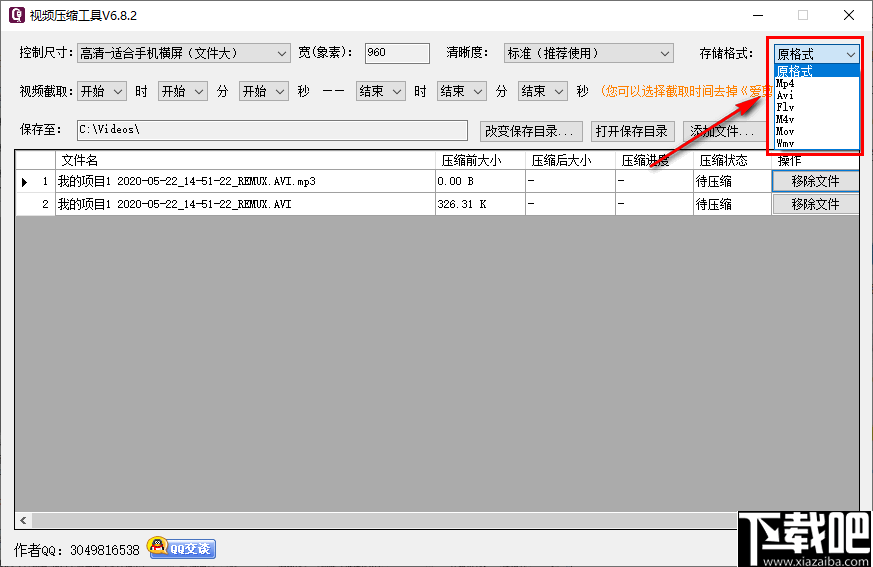Image resolution: width=873 pixels, height=567 pixels.
Task: Choose Avi in the format list
Action: click(x=816, y=95)
